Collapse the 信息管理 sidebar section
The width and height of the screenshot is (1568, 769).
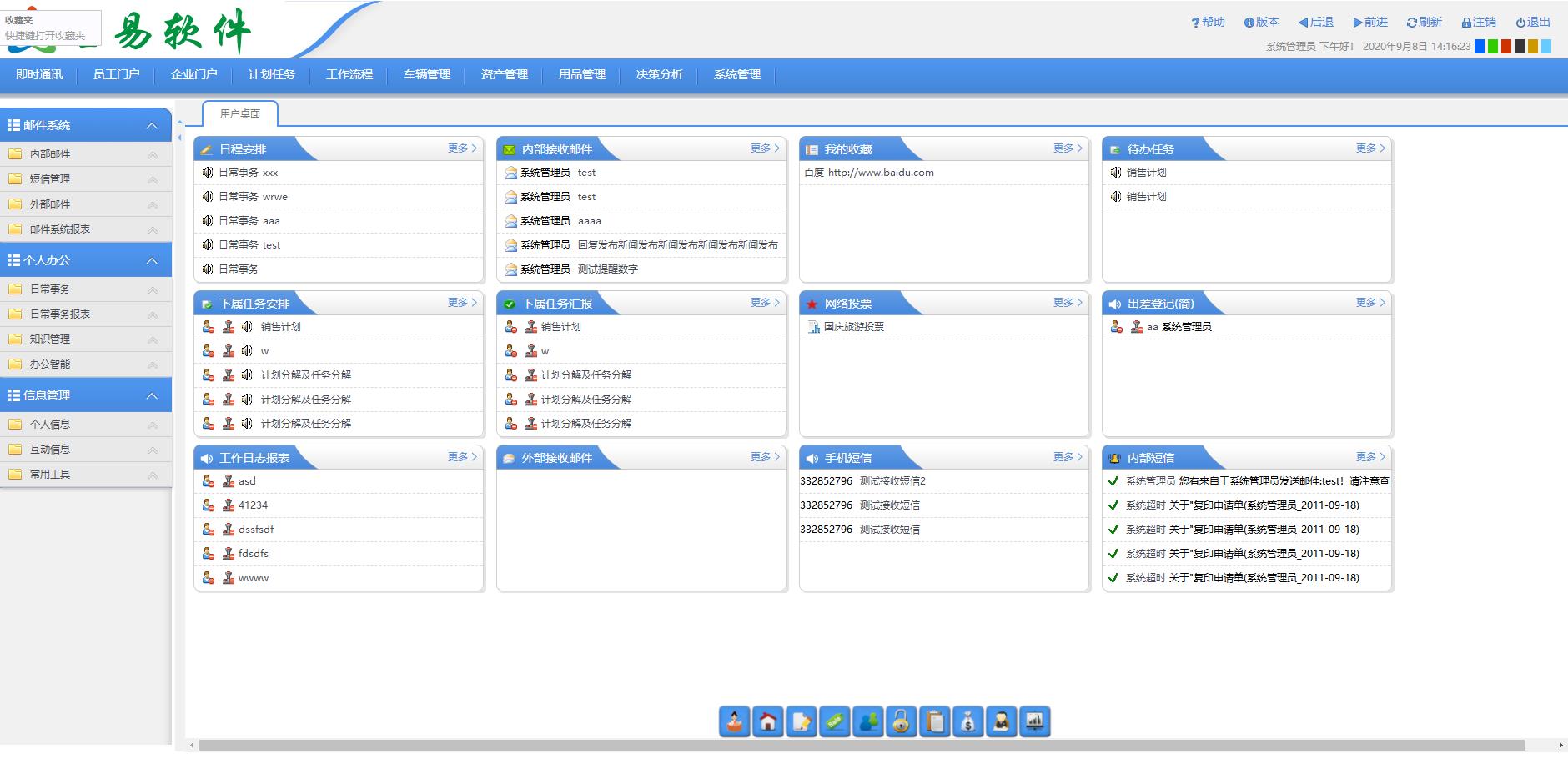click(x=152, y=396)
